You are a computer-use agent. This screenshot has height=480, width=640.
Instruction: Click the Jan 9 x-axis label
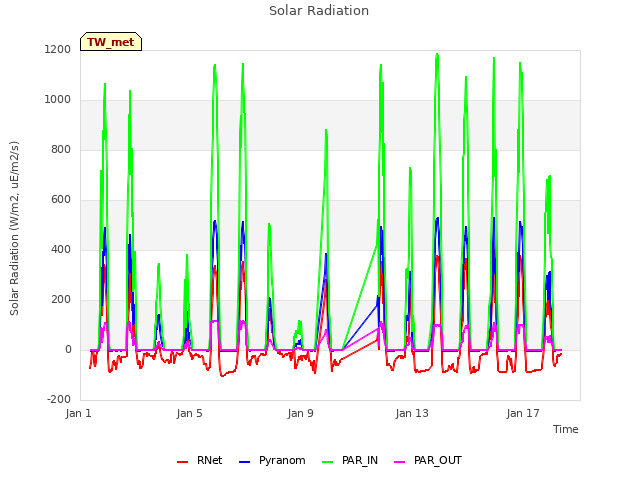tap(300, 413)
